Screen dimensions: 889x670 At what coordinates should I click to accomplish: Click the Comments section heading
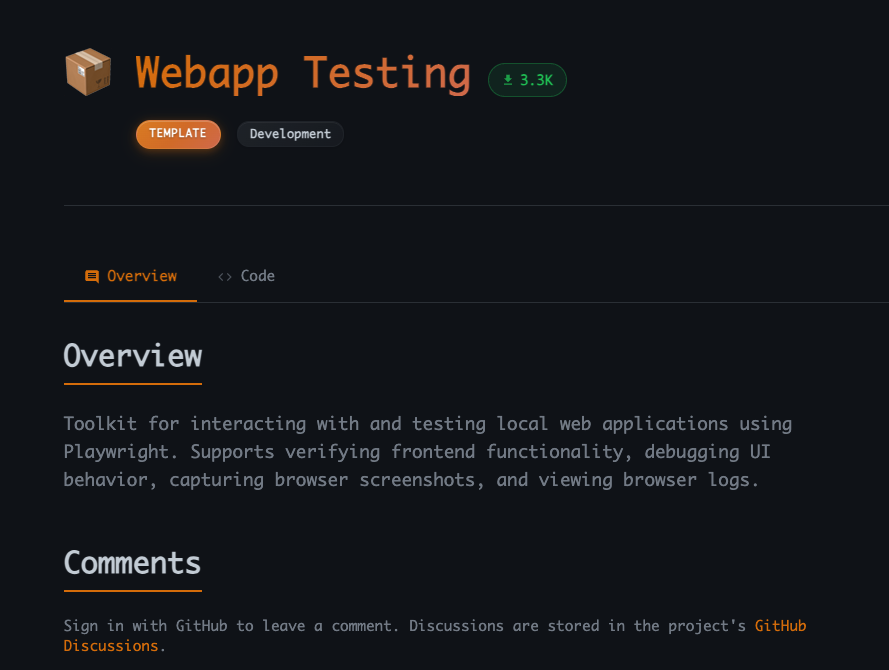(x=131, y=563)
